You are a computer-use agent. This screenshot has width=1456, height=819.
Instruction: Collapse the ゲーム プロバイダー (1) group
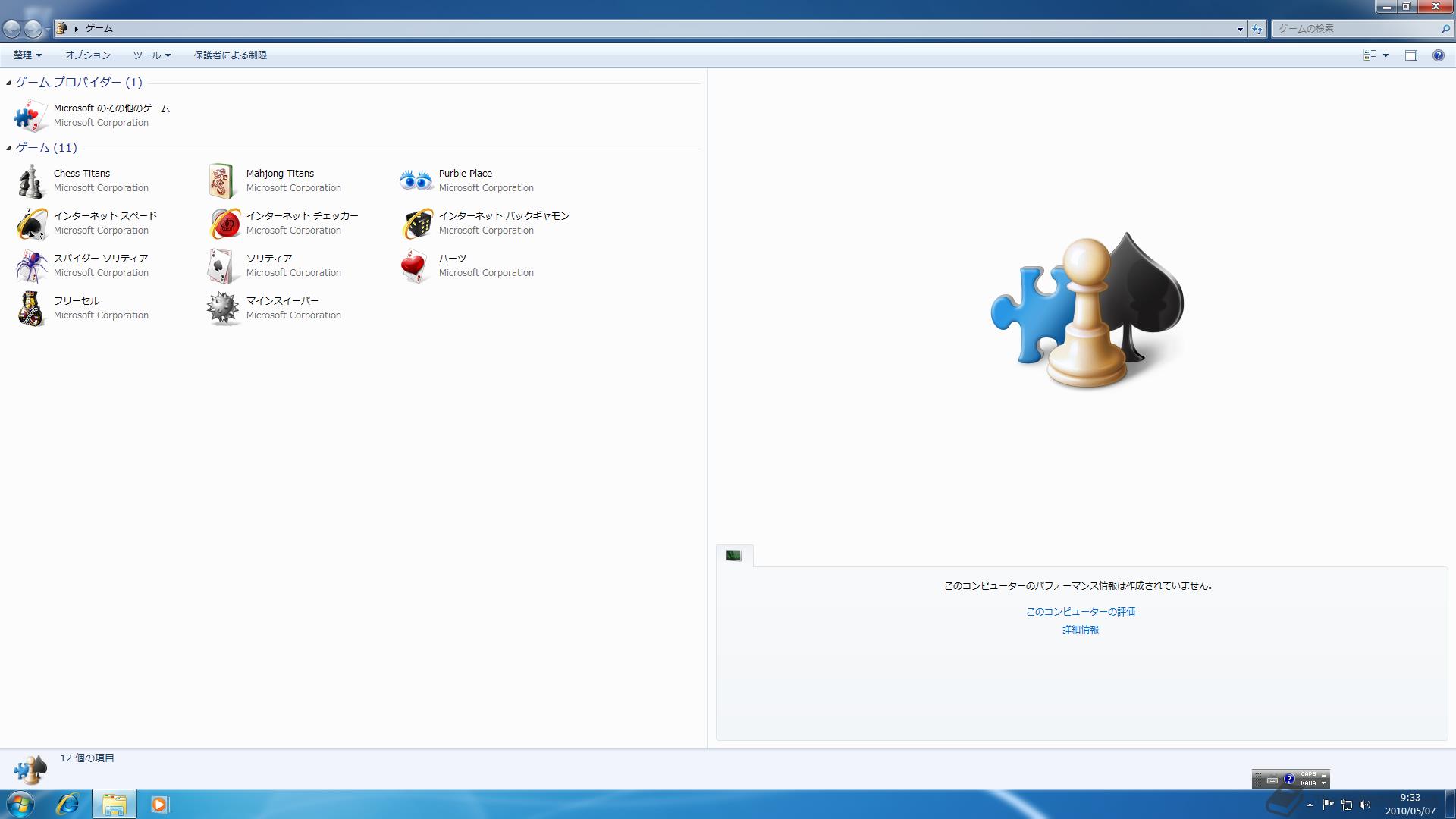[x=8, y=83]
